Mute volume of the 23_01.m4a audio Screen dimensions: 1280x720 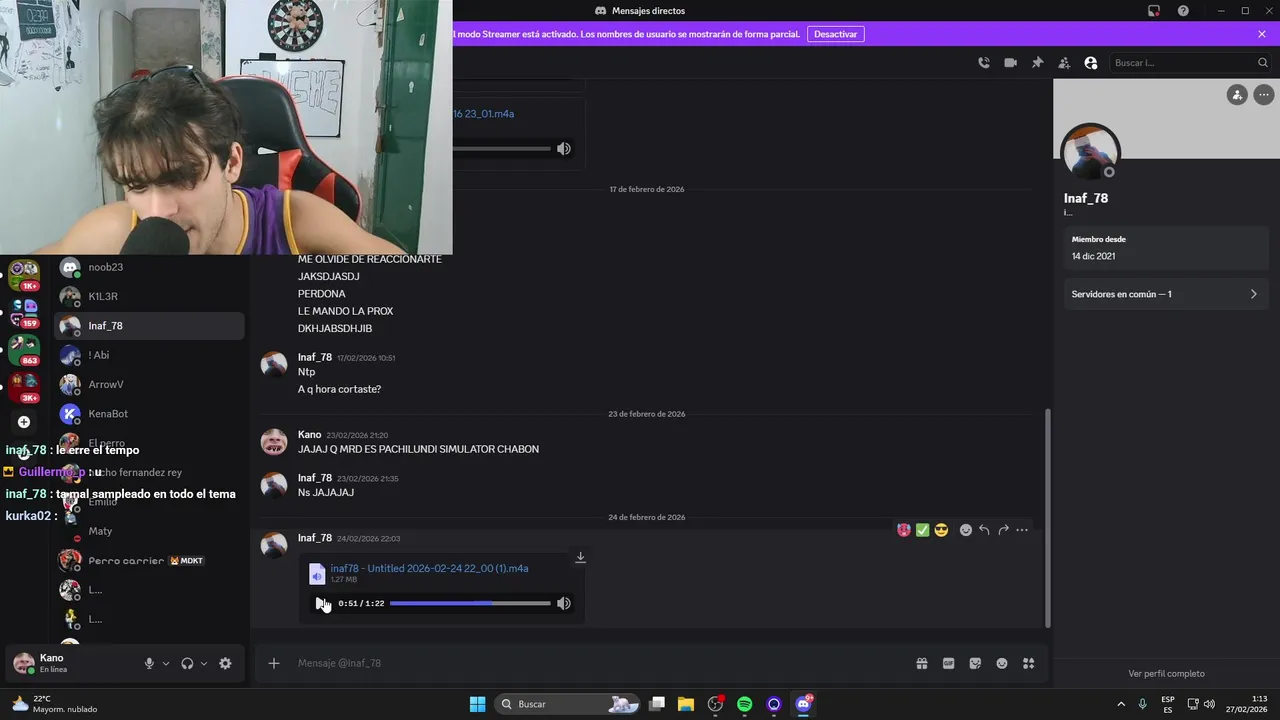point(564,149)
